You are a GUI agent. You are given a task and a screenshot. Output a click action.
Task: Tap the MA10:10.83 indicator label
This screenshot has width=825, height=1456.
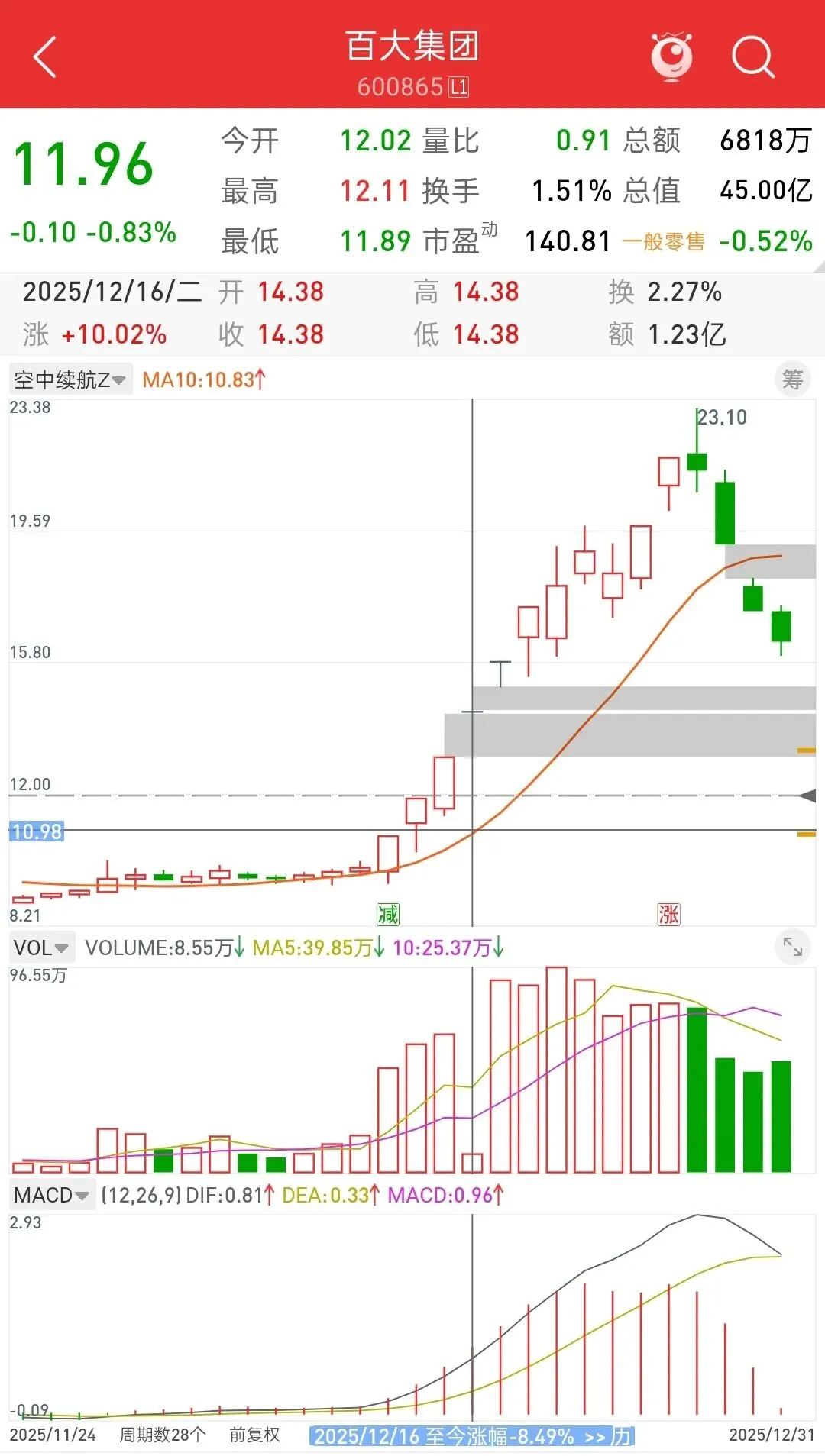tap(204, 379)
